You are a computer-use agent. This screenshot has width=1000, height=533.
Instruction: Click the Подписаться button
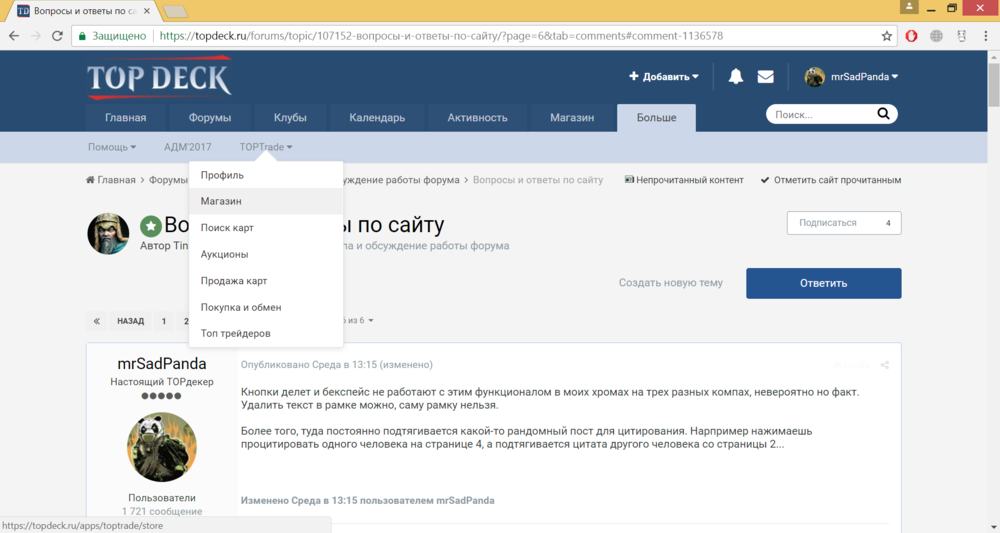[x=844, y=223]
